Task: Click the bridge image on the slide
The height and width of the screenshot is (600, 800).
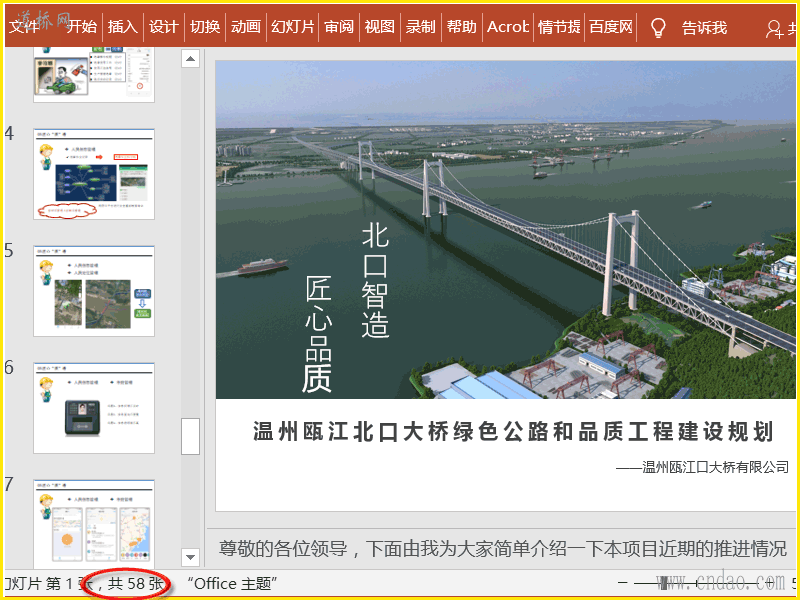Action: [x=508, y=230]
